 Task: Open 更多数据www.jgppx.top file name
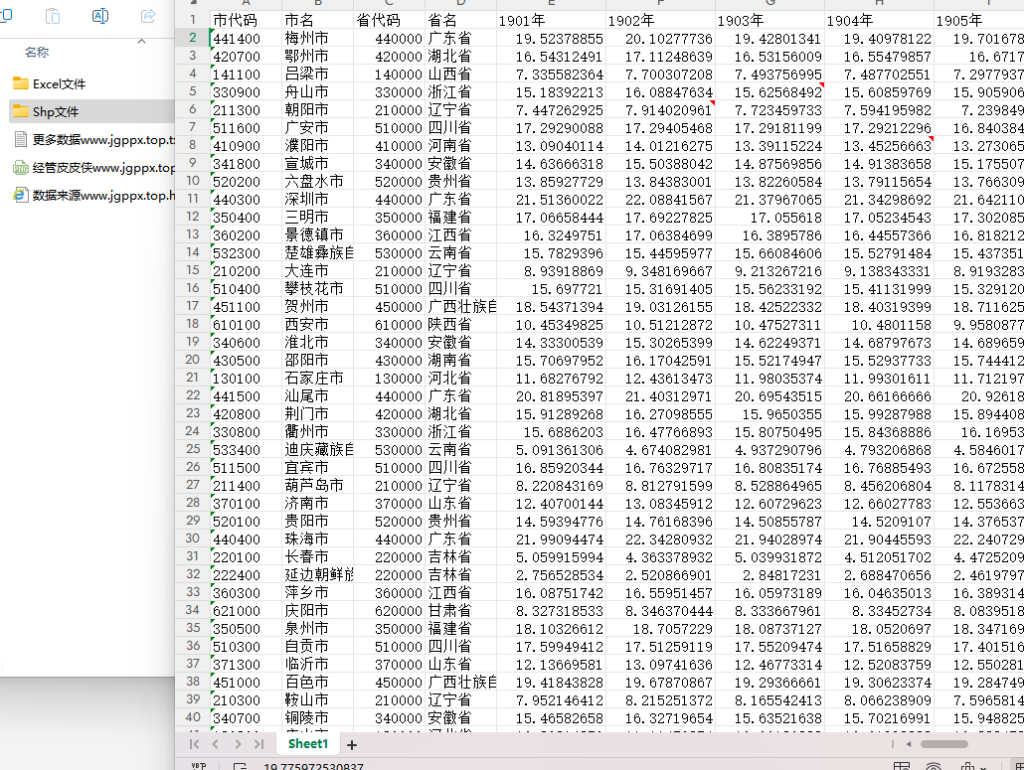(104, 140)
